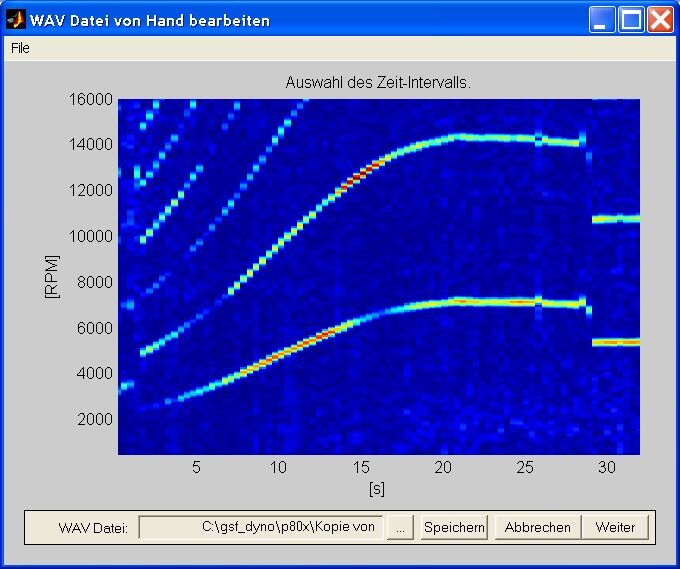Click the Speichern button
The height and width of the screenshot is (569, 680).
pyautogui.click(x=453, y=527)
